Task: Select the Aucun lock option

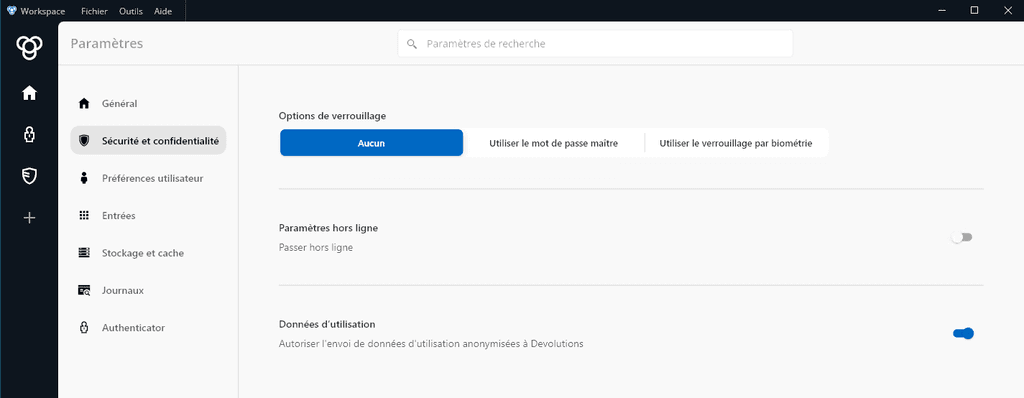Action: (x=371, y=143)
